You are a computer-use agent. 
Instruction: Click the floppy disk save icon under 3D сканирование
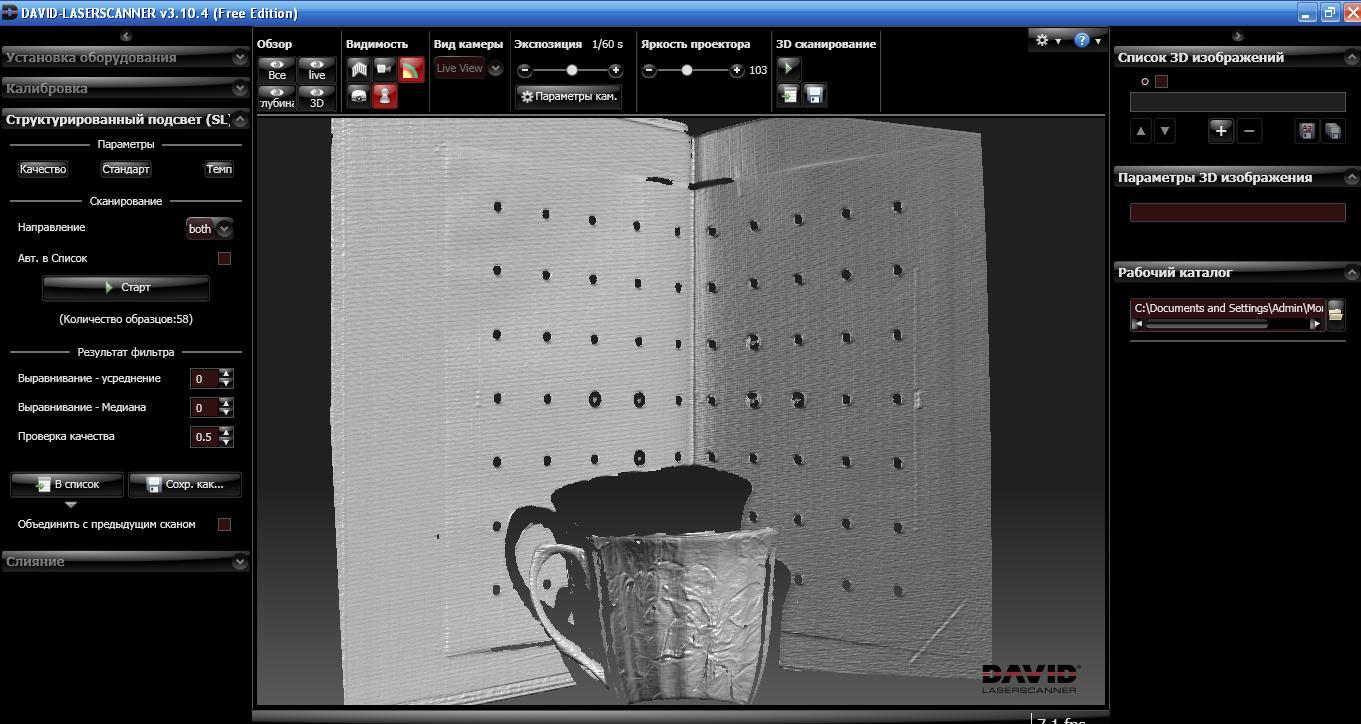(815, 95)
